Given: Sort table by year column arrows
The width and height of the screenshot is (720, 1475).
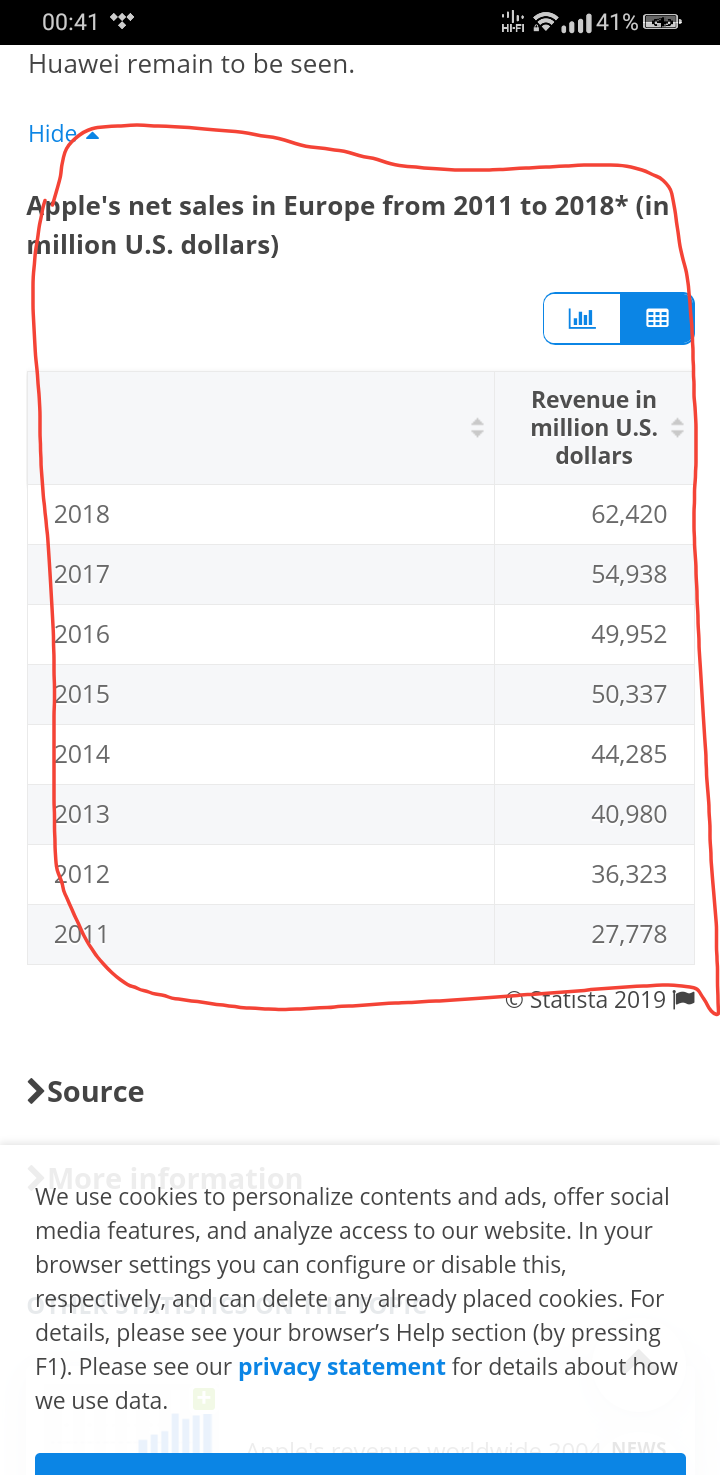Looking at the screenshot, I should (x=477, y=428).
